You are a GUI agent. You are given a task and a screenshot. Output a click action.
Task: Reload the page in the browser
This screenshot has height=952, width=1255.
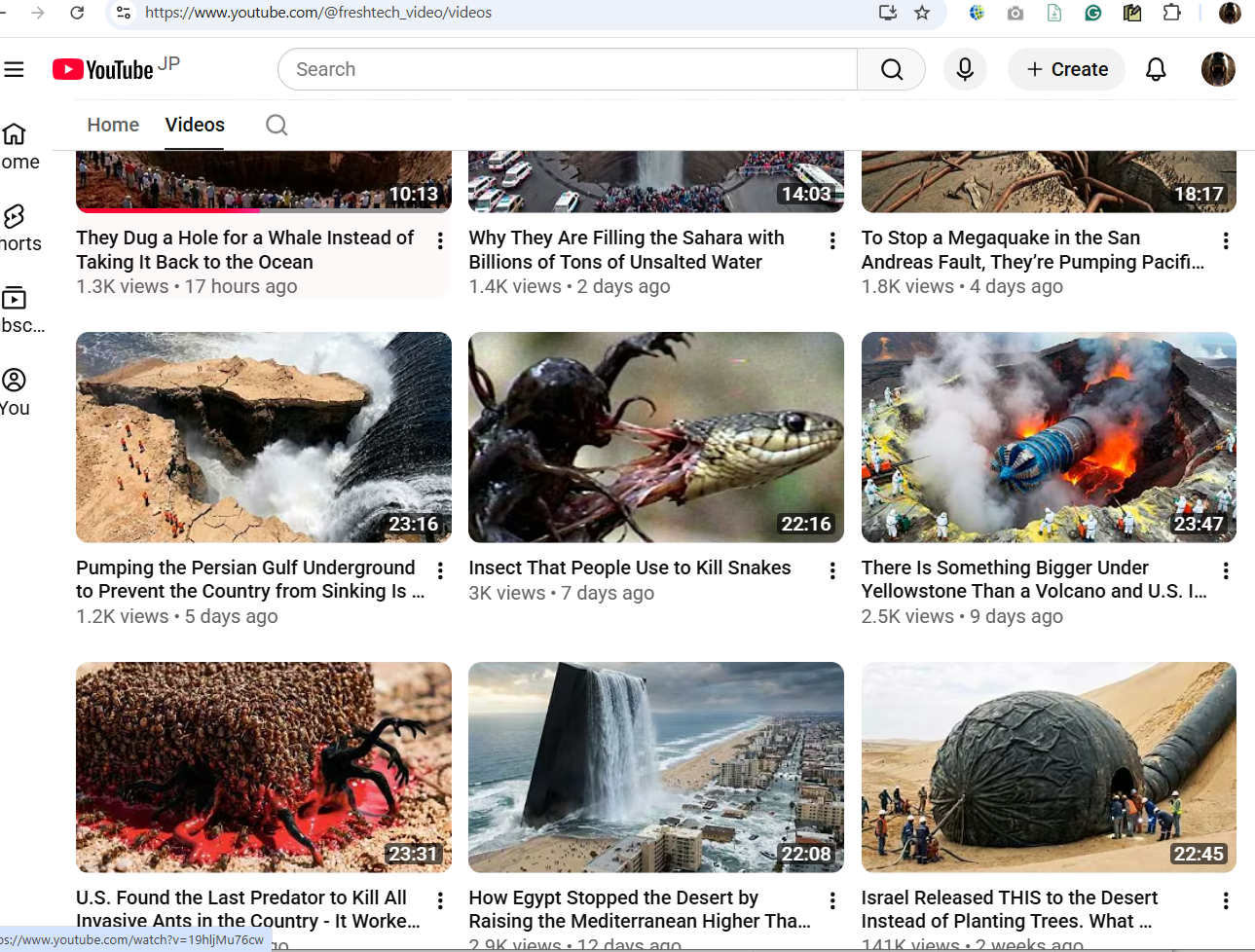click(x=77, y=13)
